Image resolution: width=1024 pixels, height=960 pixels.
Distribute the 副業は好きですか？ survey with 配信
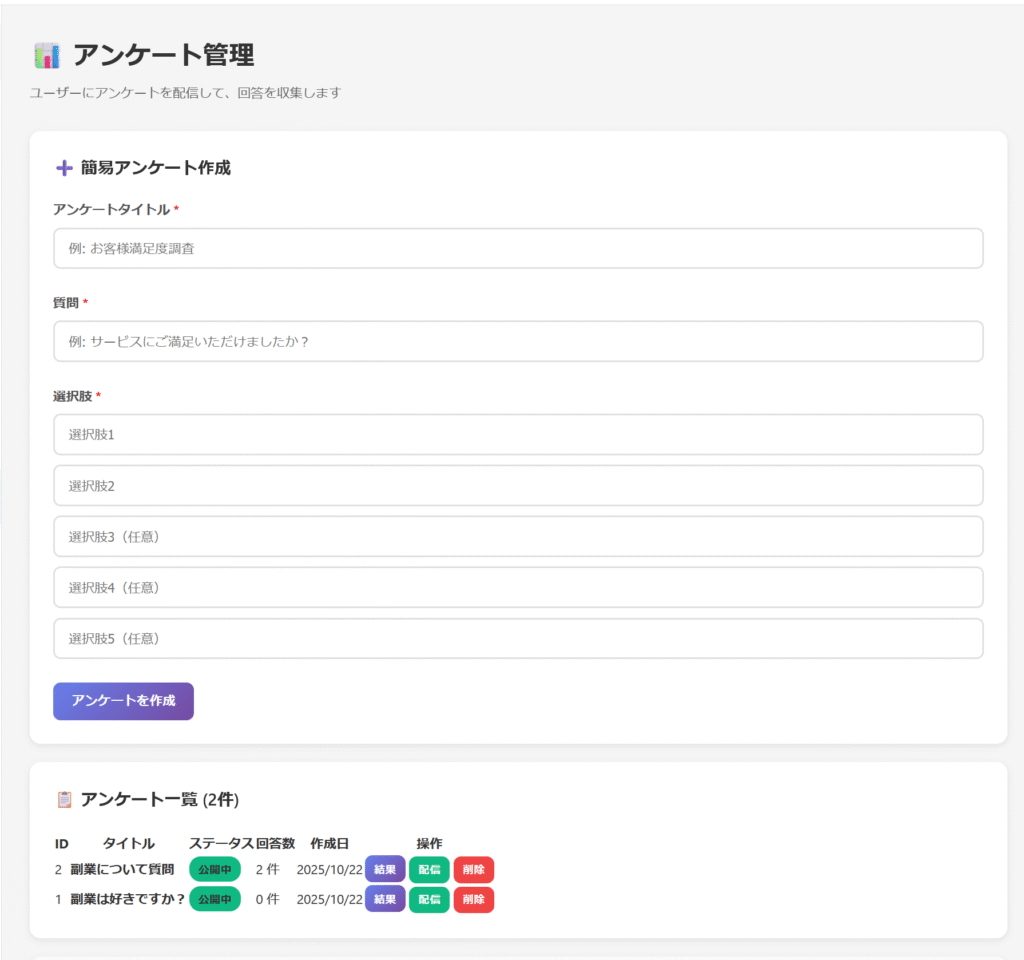(429, 900)
